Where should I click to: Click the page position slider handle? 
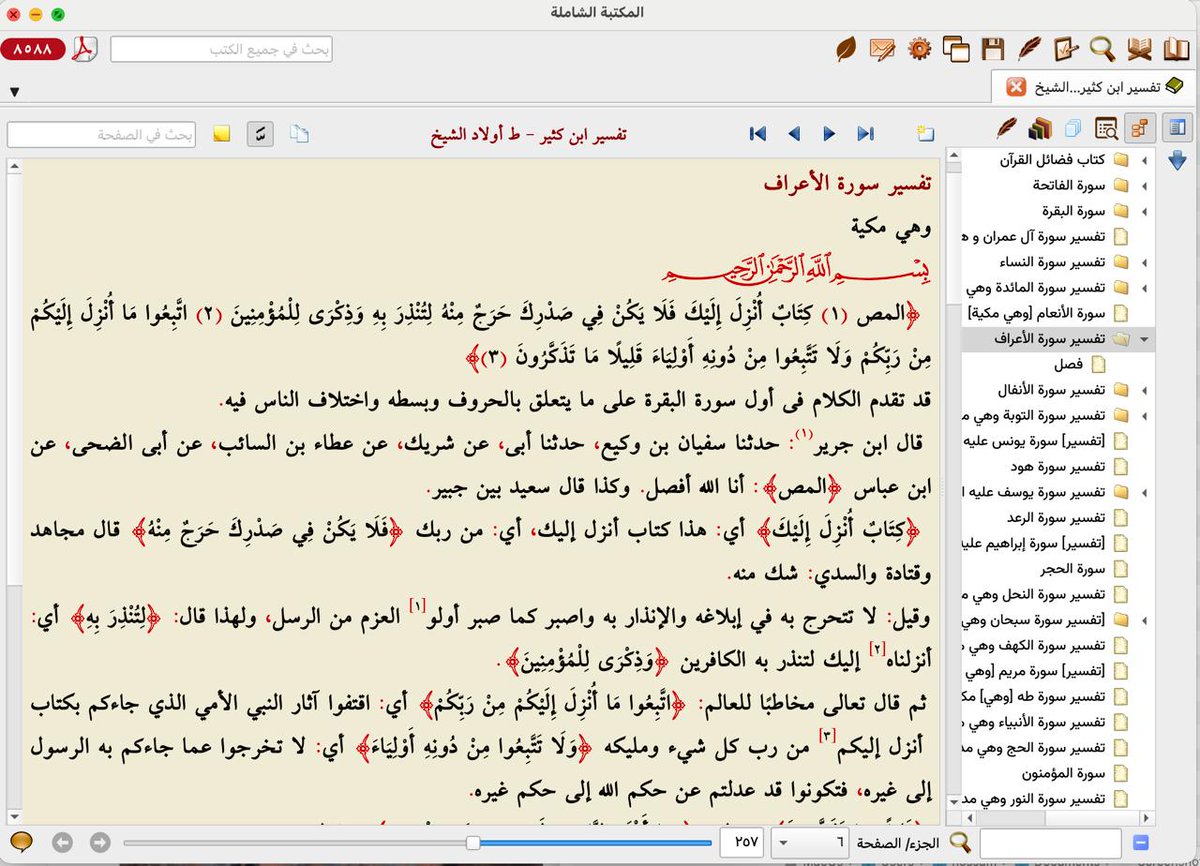(471, 843)
